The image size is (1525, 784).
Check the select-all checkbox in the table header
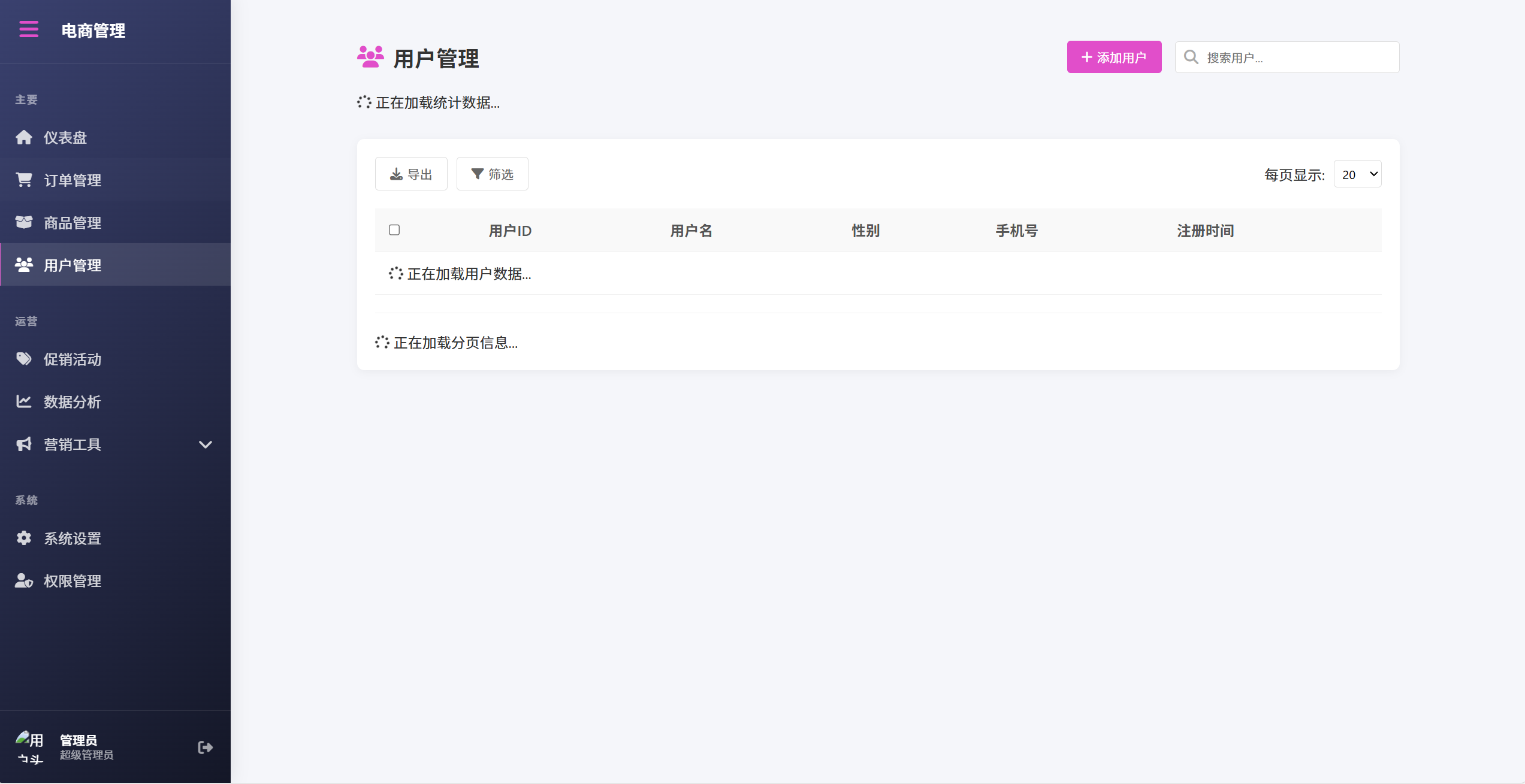tap(394, 230)
